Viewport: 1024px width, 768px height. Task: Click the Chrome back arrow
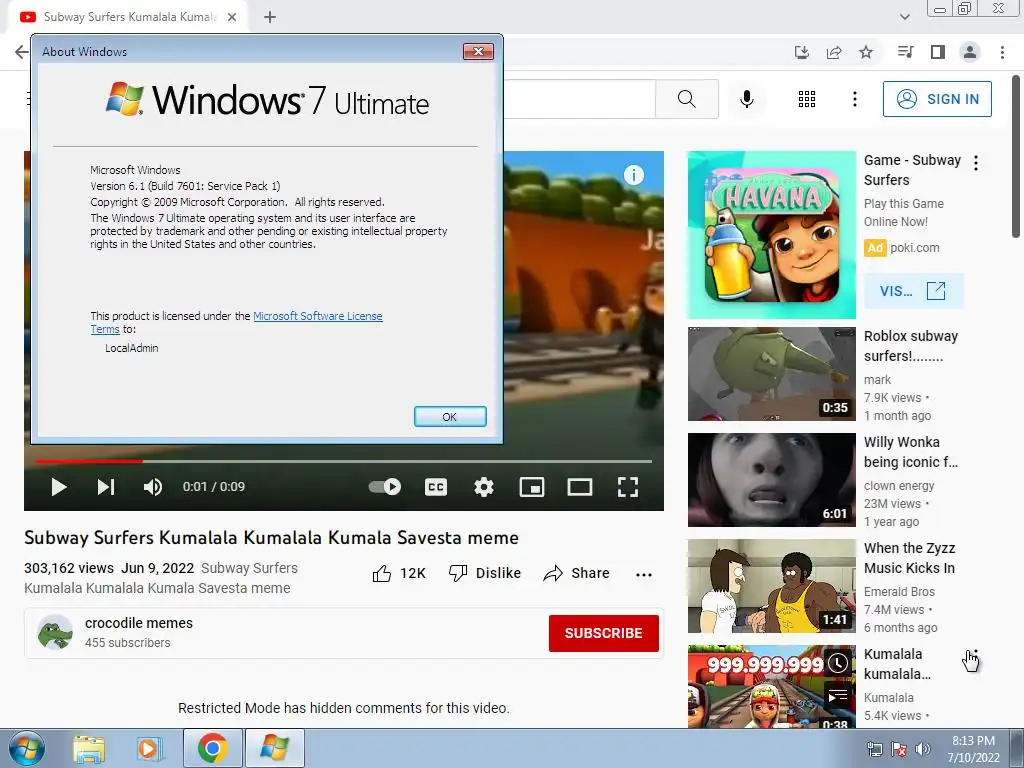[x=21, y=52]
